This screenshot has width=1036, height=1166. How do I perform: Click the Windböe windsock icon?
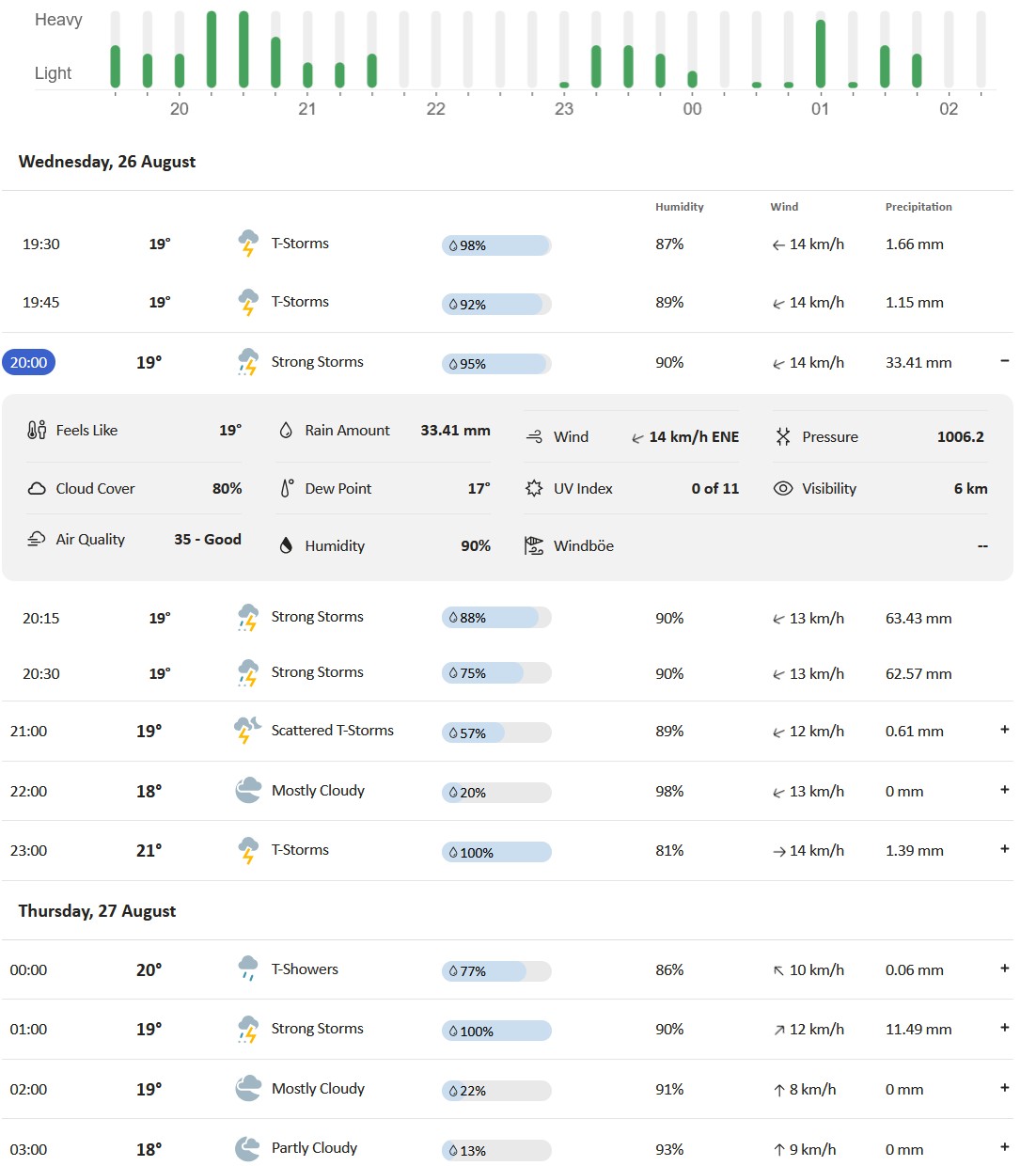click(534, 545)
